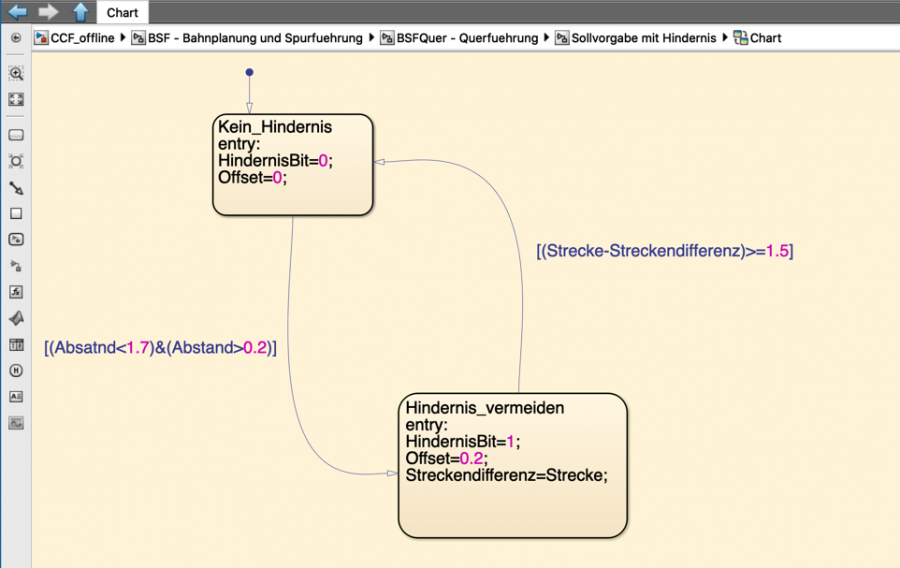The height and width of the screenshot is (568, 900).
Task: Expand the arrow after Sollvorgabe mit Hindernis
Action: tap(725, 38)
